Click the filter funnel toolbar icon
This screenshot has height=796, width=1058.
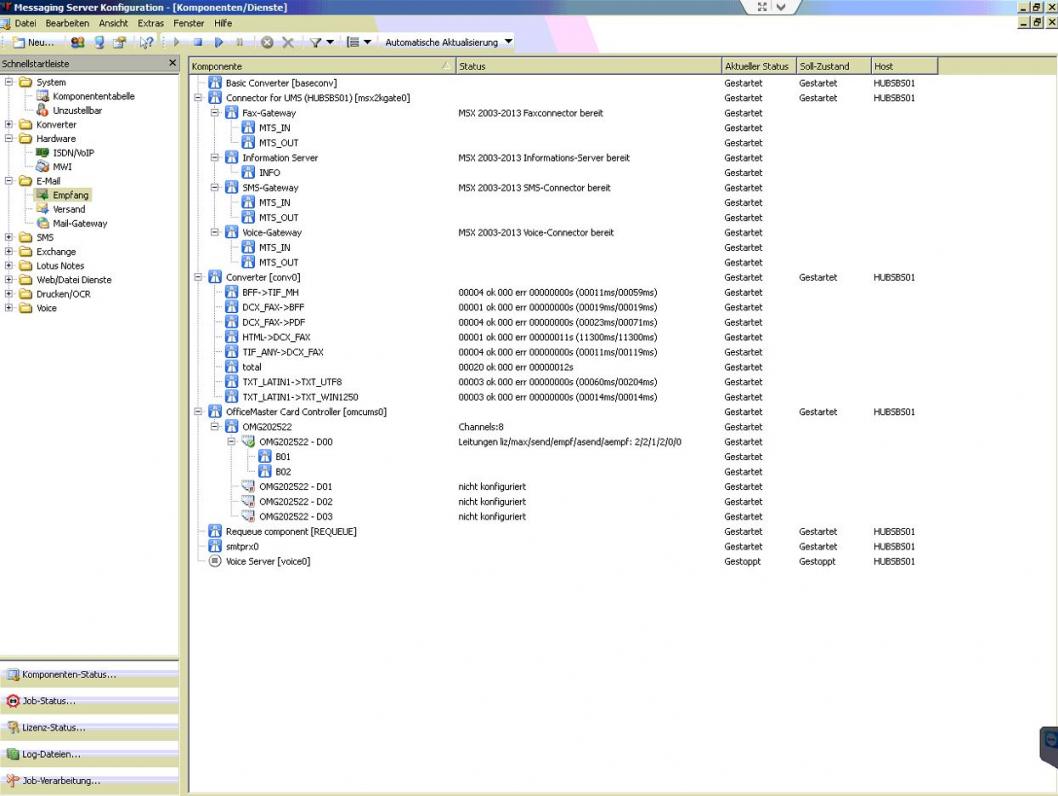point(314,43)
